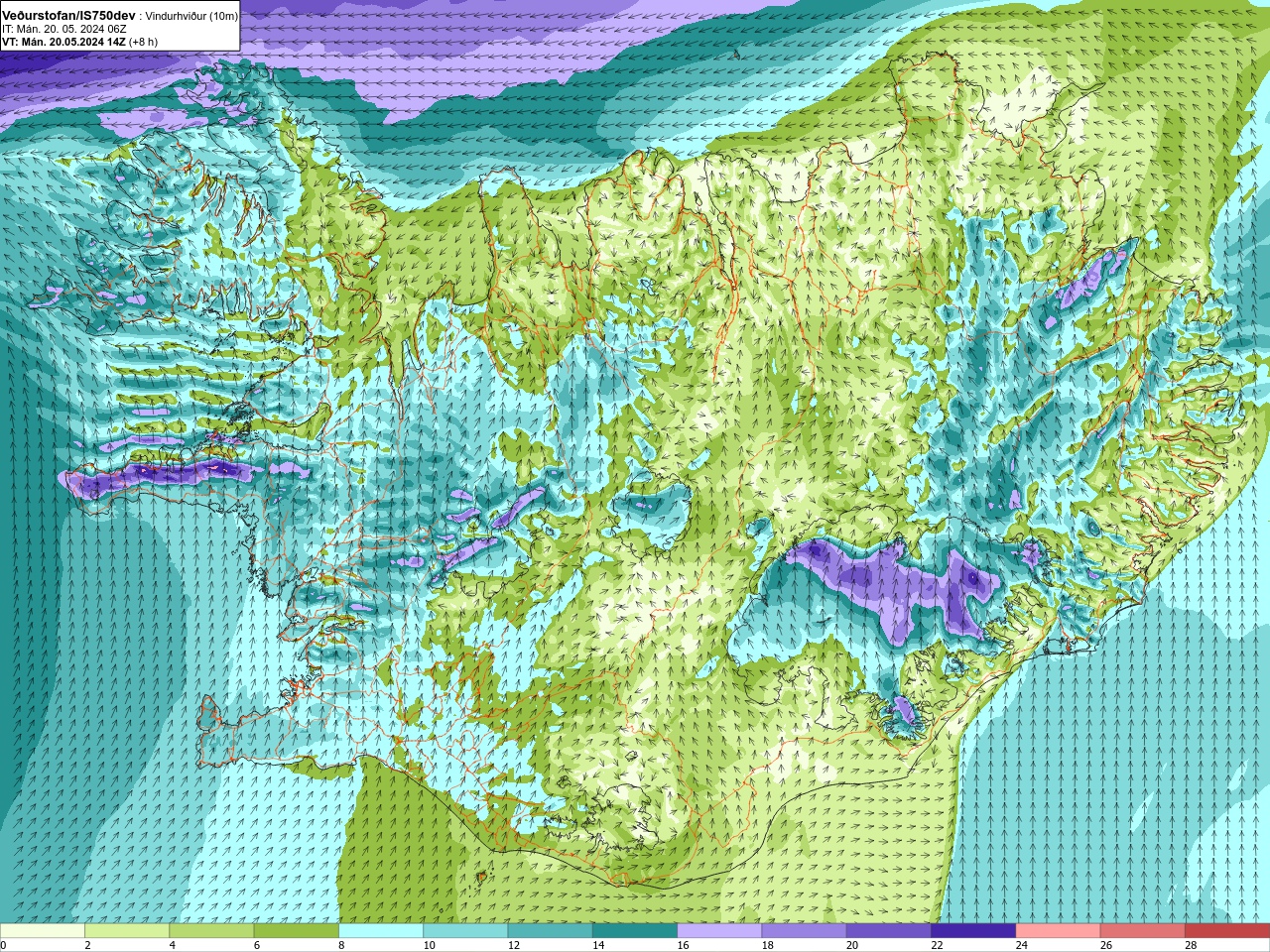
Task: Click legend scale value '2'
Action: pos(87,945)
